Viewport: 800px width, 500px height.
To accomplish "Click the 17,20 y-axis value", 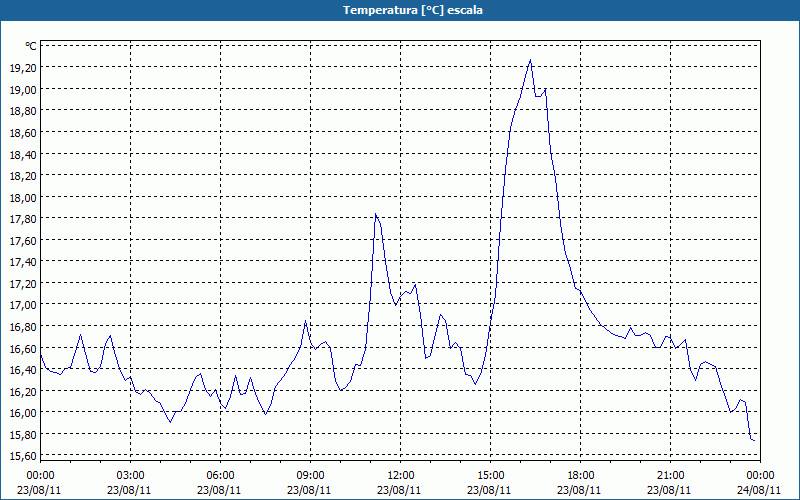I will pyautogui.click(x=23, y=283).
